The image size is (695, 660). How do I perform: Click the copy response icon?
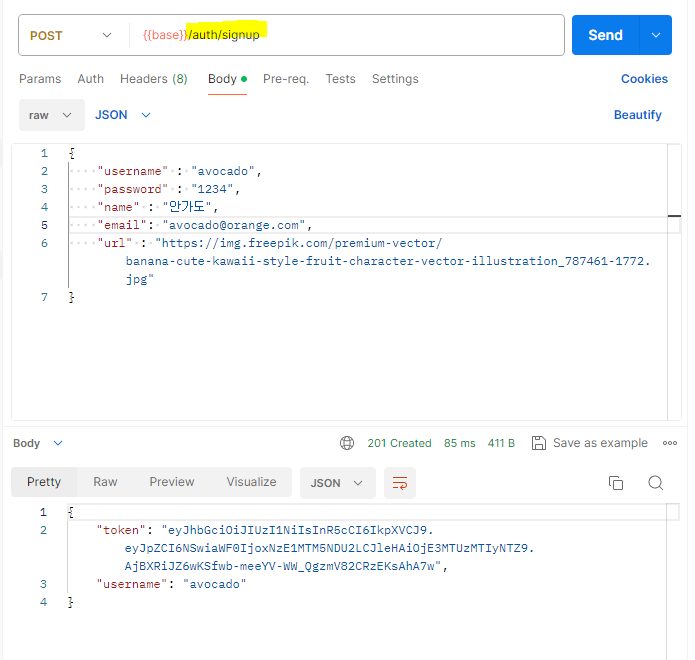pyautogui.click(x=616, y=483)
